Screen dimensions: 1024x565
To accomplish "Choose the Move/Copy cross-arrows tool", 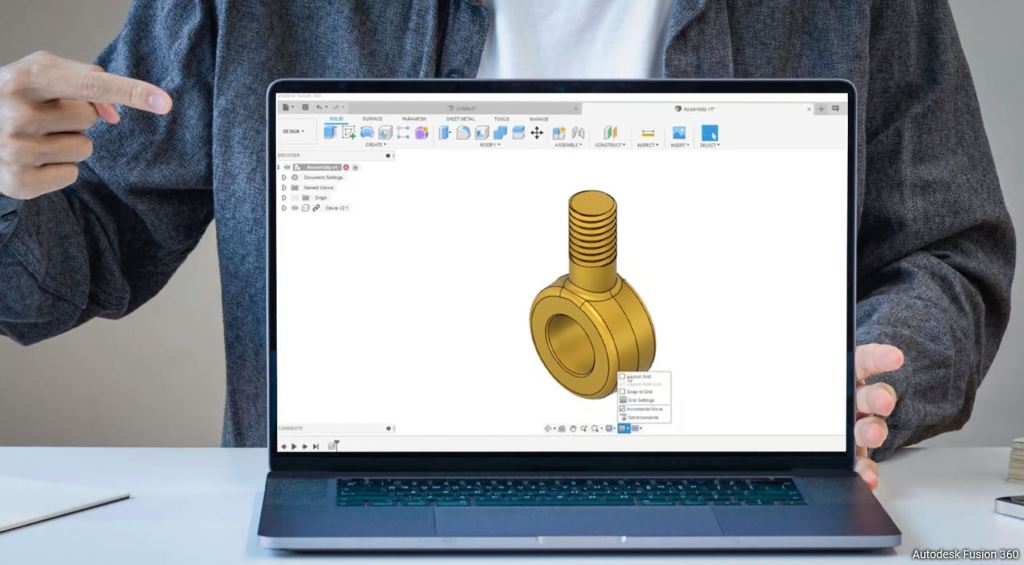I will coord(536,132).
